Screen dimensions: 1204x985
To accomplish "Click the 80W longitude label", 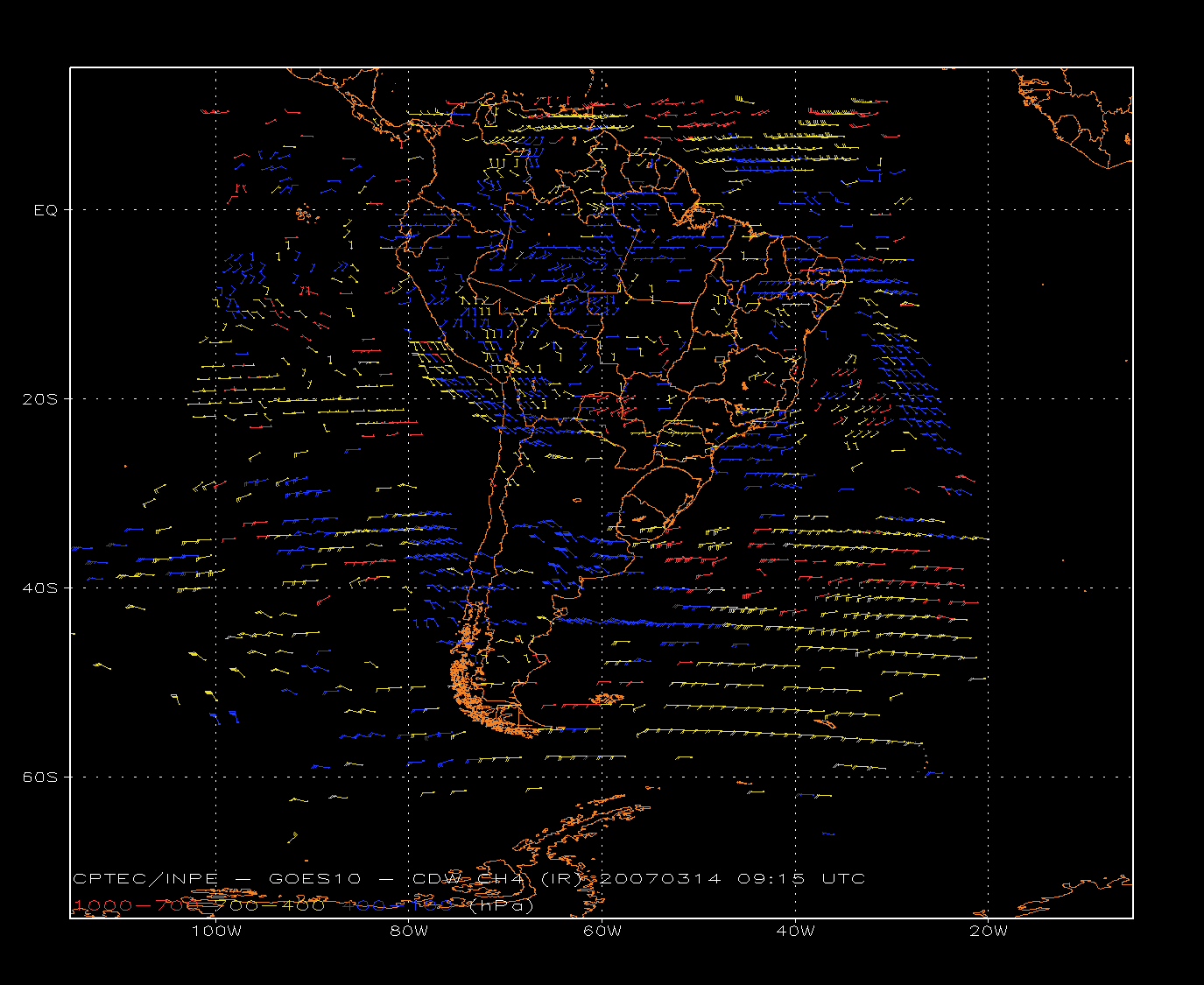I will (409, 931).
